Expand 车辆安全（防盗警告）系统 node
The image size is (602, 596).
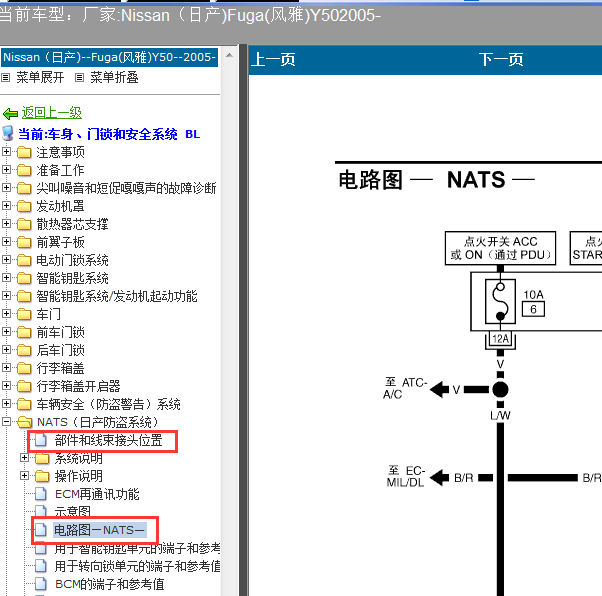coord(6,403)
